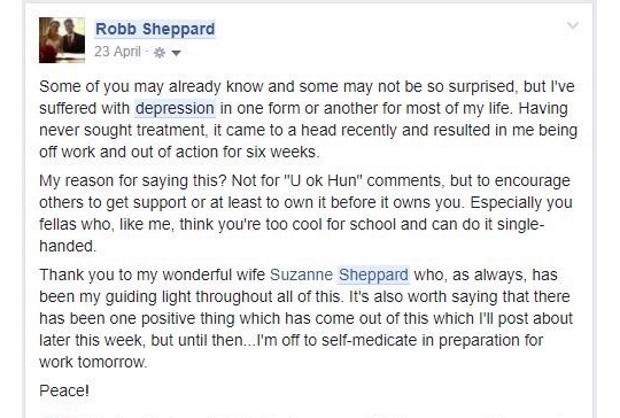Click the closing word Peace!

(64, 391)
